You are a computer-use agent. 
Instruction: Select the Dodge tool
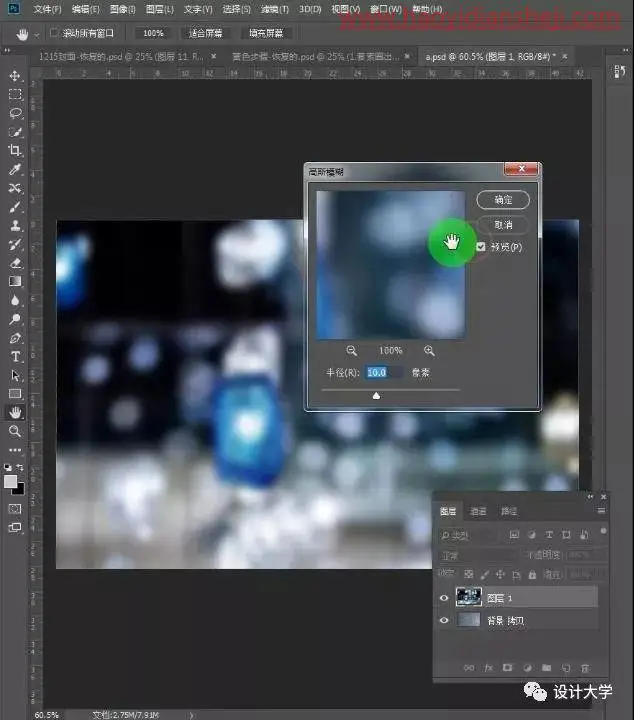tap(15, 319)
